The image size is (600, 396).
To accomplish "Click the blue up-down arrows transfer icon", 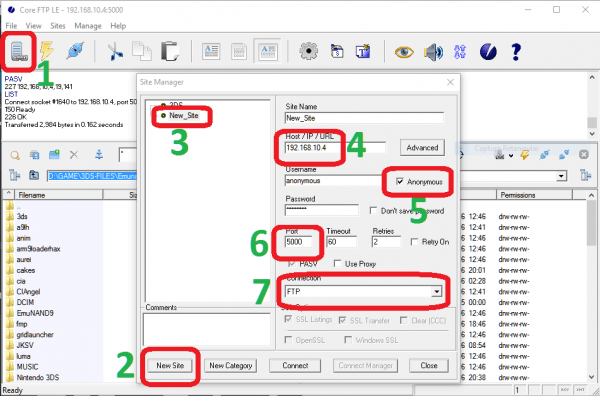I will 460,52.
